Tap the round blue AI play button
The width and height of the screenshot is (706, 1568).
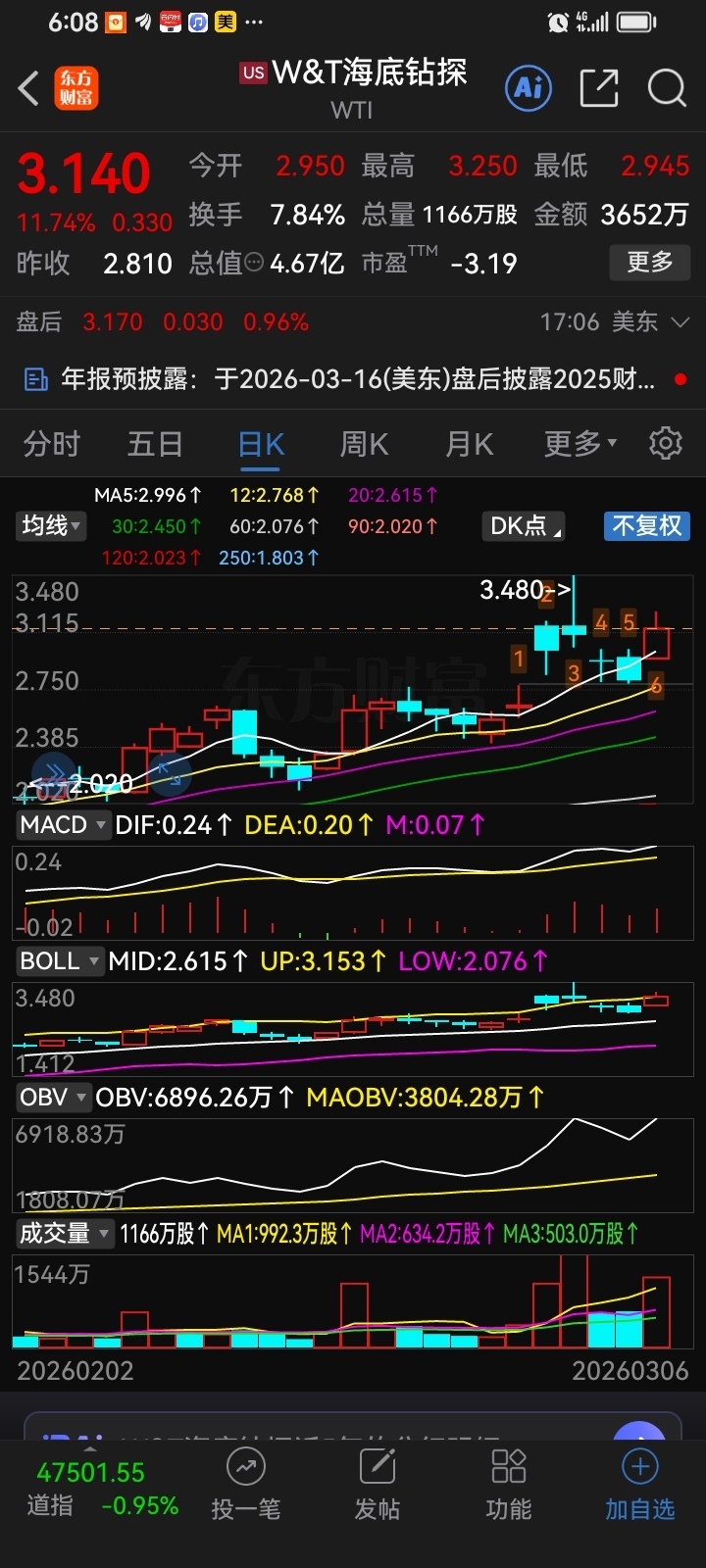click(639, 1433)
